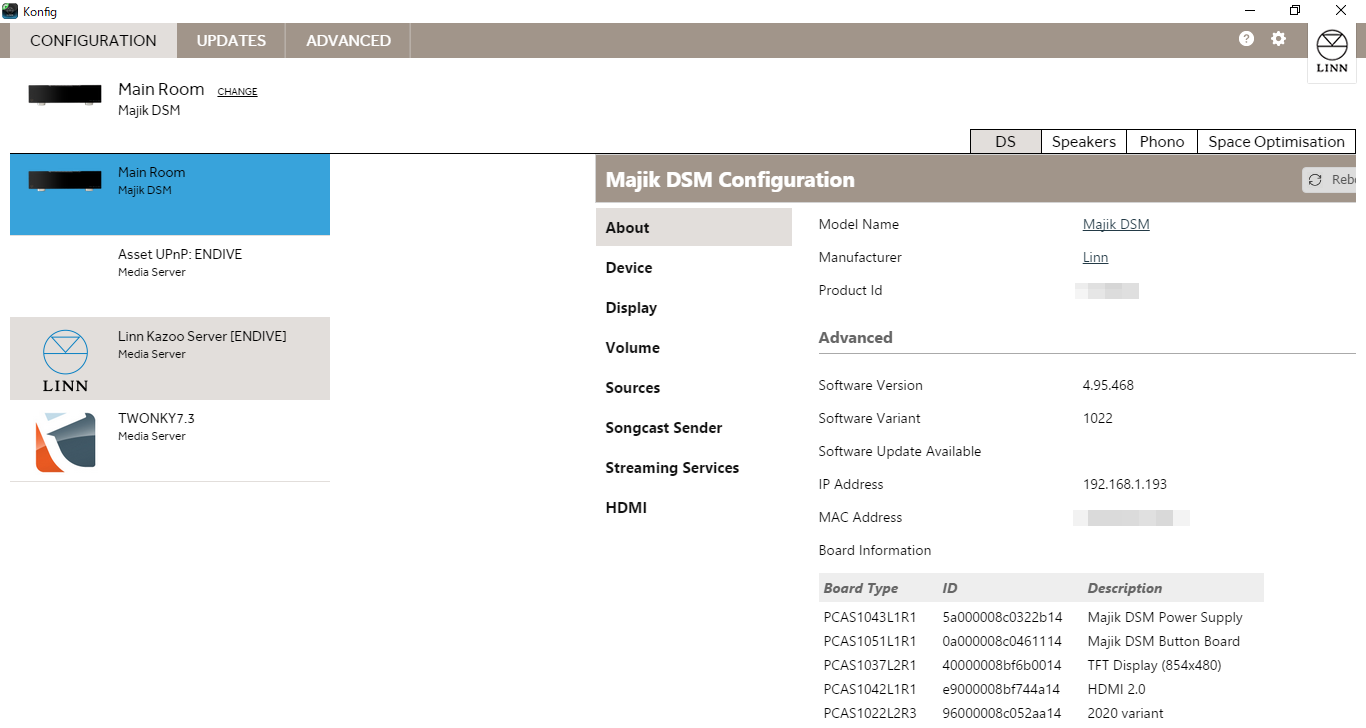Click the Advanced section heading
Image resolution: width=1366 pixels, height=728 pixels.
(x=855, y=337)
